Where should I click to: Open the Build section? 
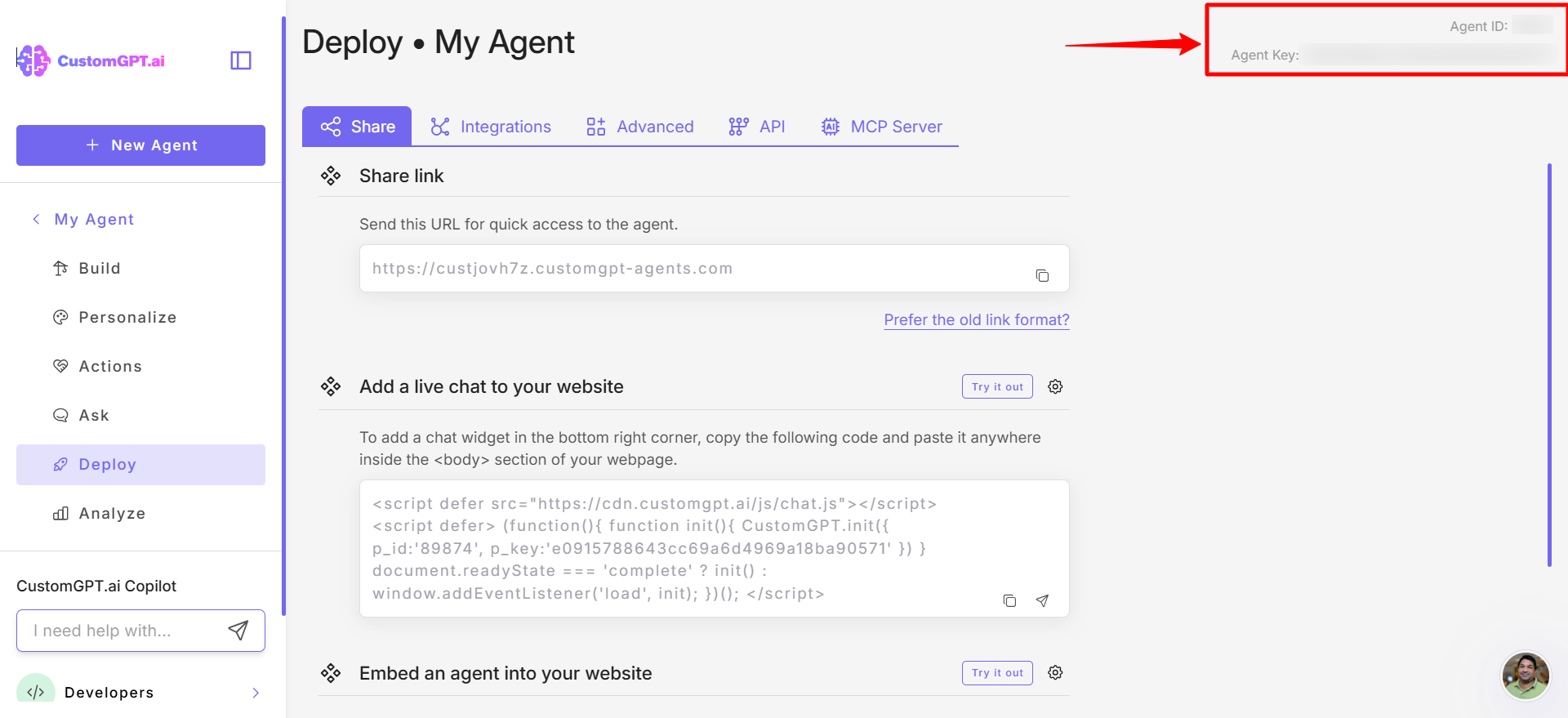(140, 268)
